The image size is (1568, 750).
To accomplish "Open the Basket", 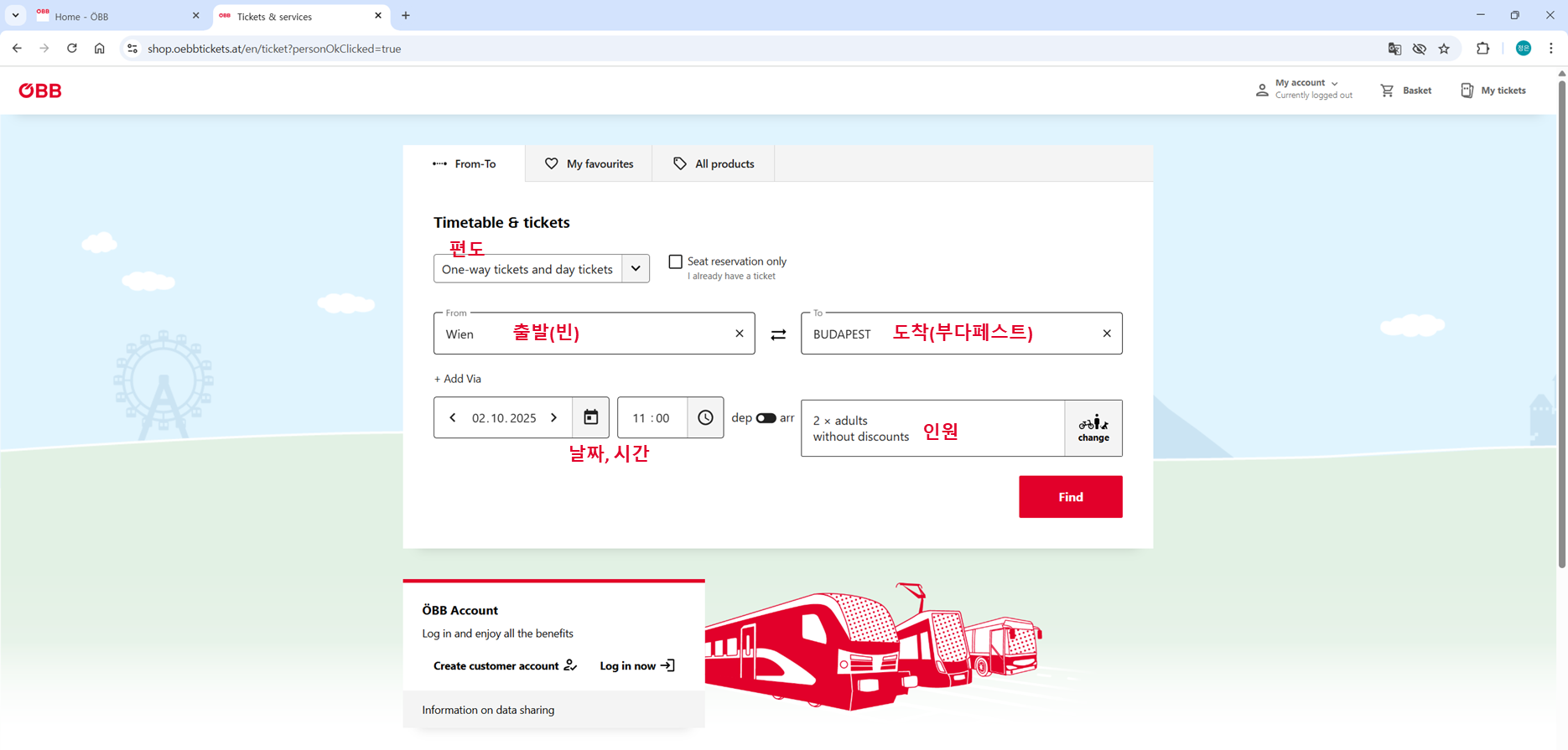I will click(1406, 91).
